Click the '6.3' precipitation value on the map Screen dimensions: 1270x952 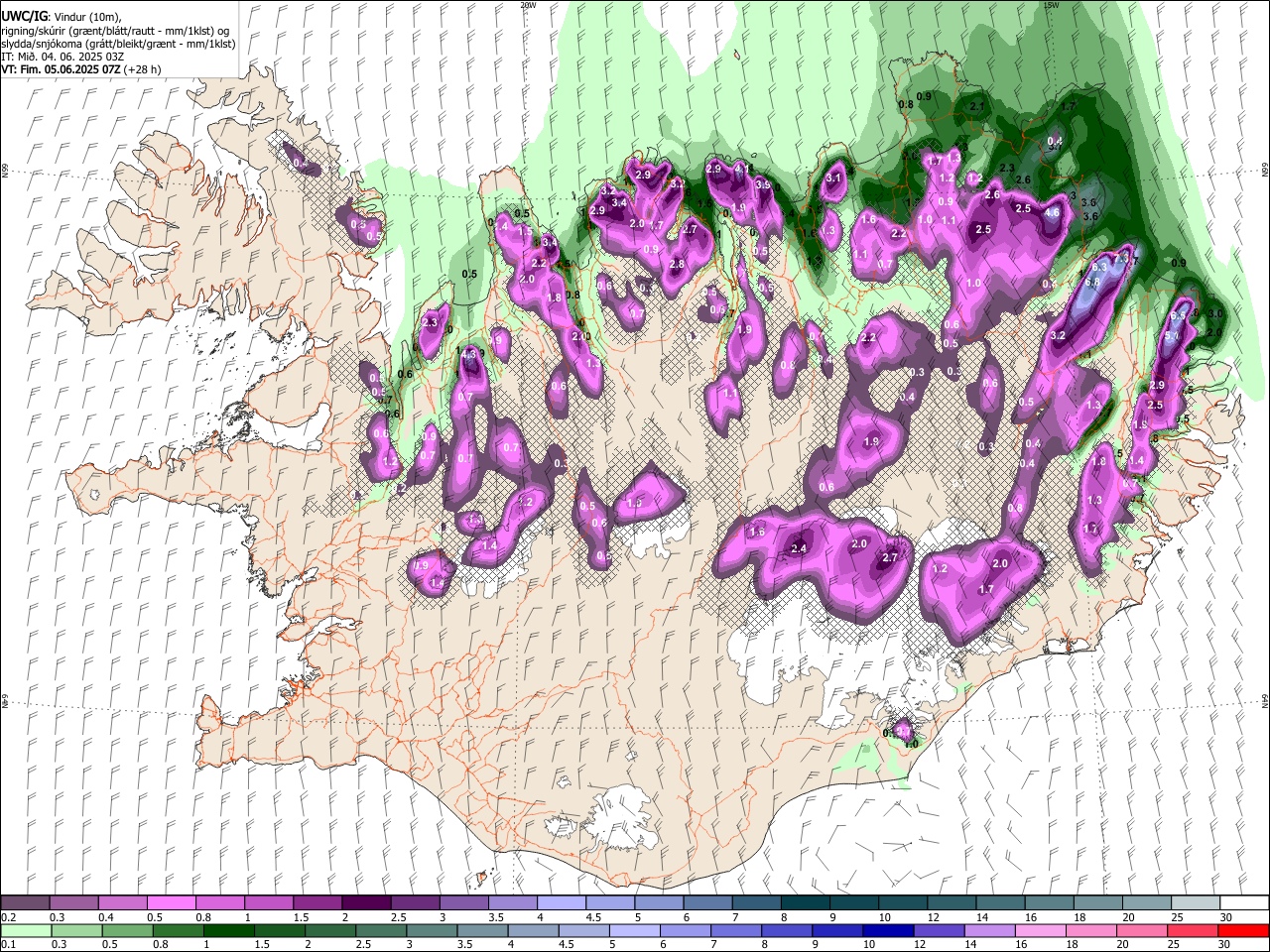pyautogui.click(x=1099, y=267)
